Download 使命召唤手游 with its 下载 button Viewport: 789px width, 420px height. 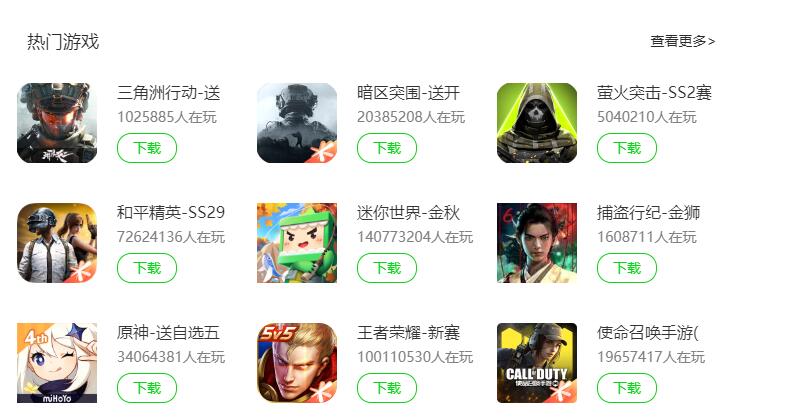coord(627,388)
